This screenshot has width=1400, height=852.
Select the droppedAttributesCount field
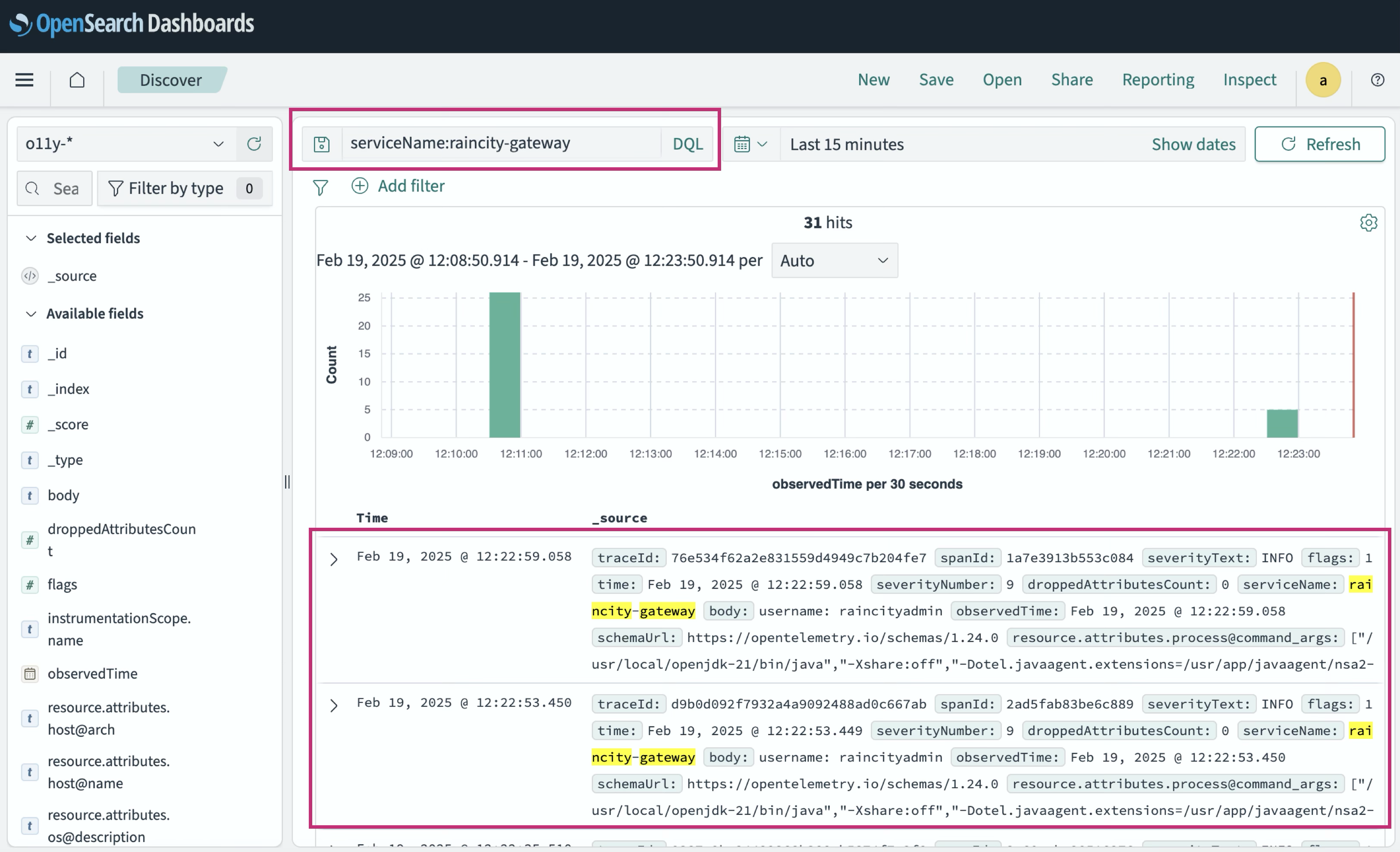122,540
